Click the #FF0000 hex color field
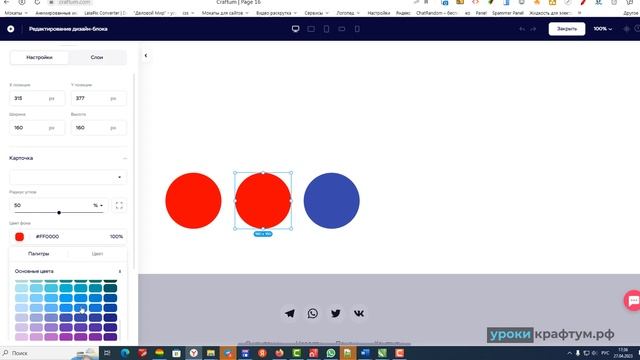 [47, 237]
